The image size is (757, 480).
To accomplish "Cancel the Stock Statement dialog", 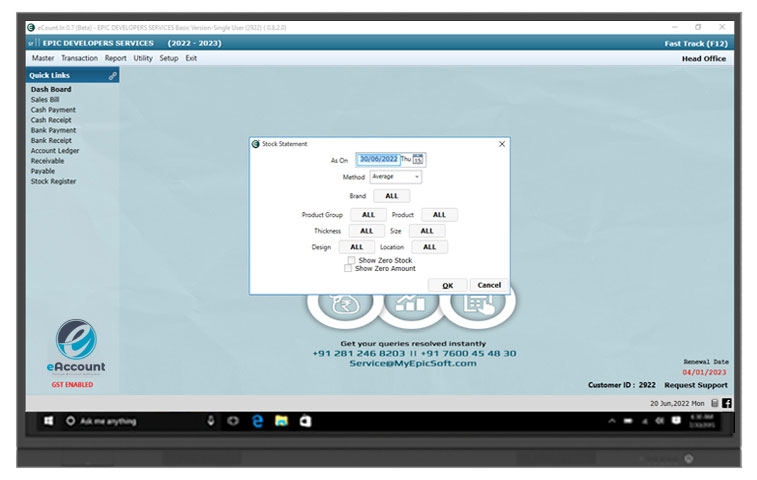I will [489, 285].
